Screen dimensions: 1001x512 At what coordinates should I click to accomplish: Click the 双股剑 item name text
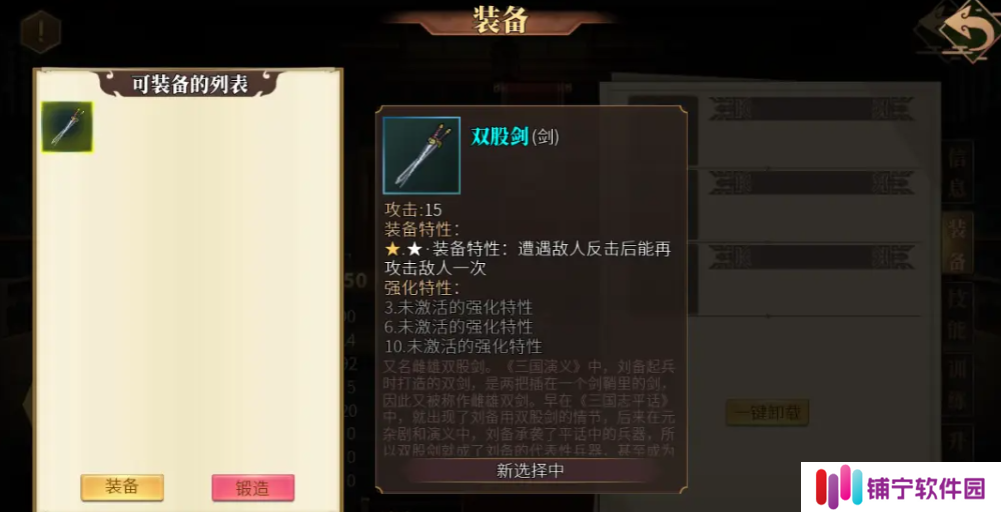tap(500, 136)
